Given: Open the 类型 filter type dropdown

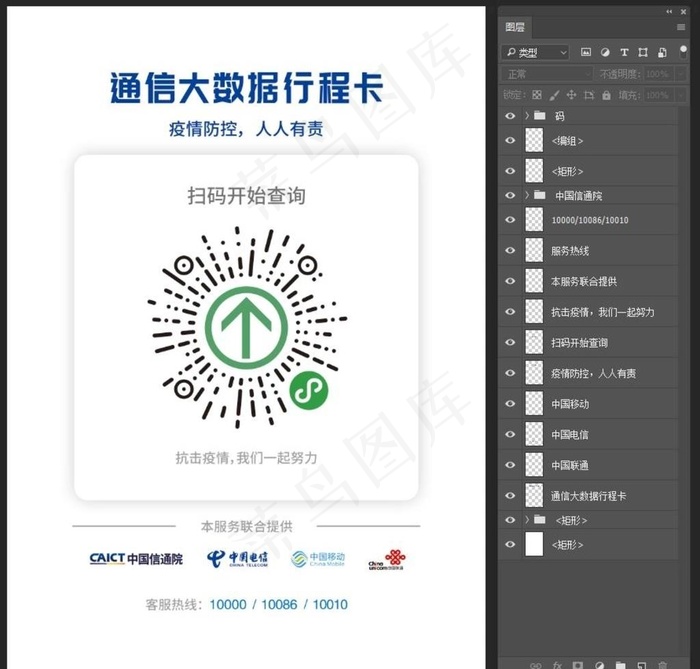Looking at the screenshot, I should click(x=536, y=53).
